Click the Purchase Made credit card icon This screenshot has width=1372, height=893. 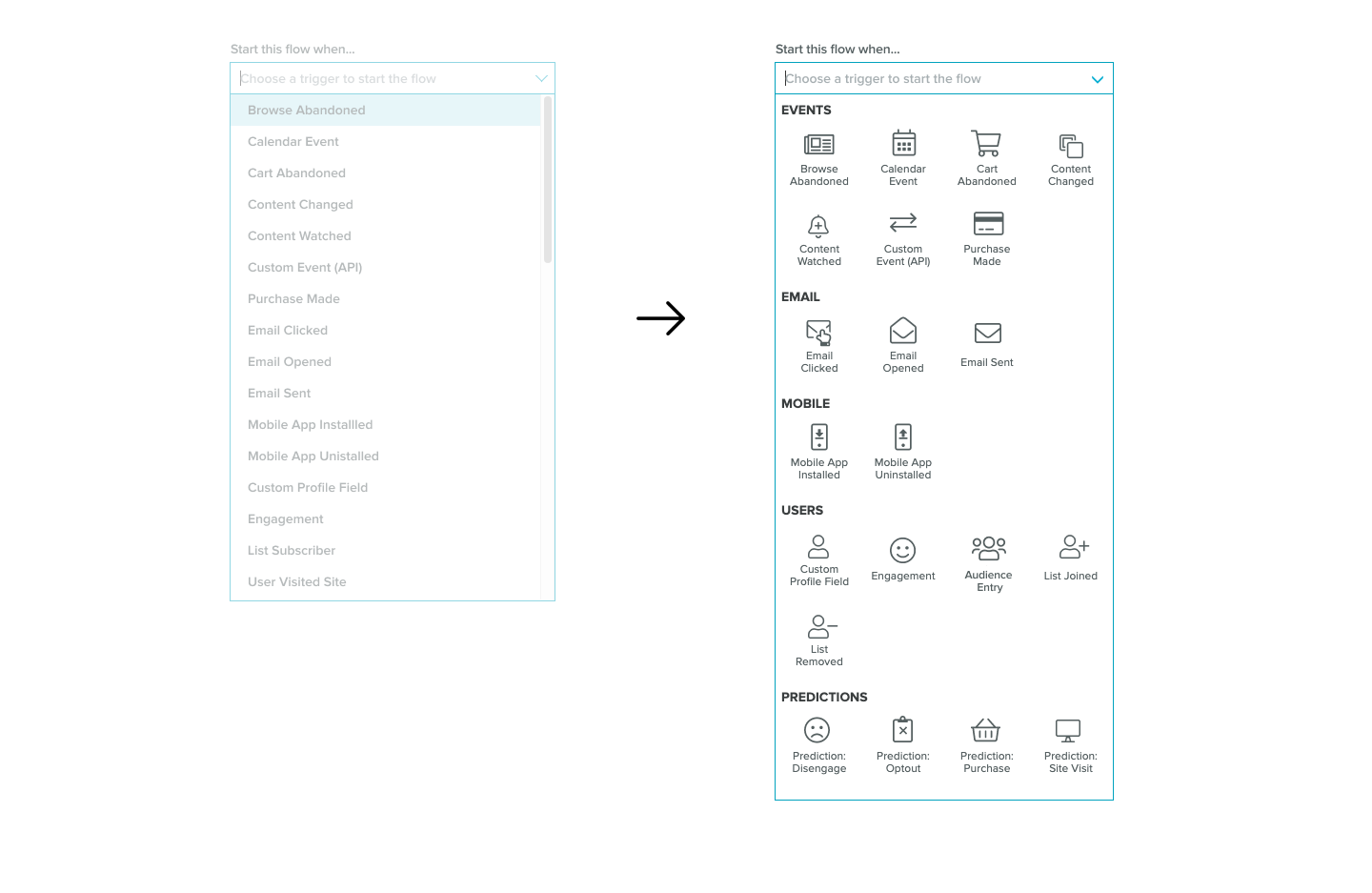(x=987, y=224)
